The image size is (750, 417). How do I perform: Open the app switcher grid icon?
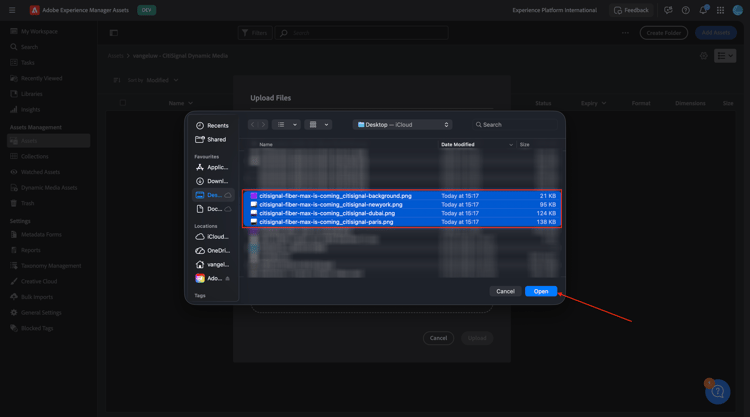720,10
